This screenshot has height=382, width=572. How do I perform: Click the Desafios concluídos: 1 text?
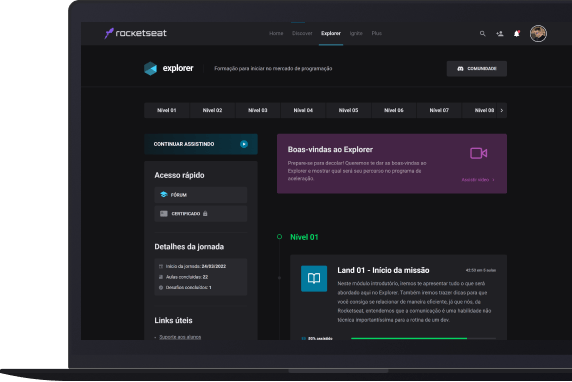point(189,288)
